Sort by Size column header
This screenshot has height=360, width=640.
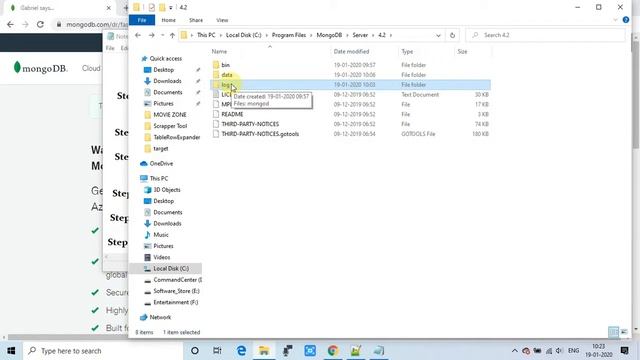click(x=462, y=51)
